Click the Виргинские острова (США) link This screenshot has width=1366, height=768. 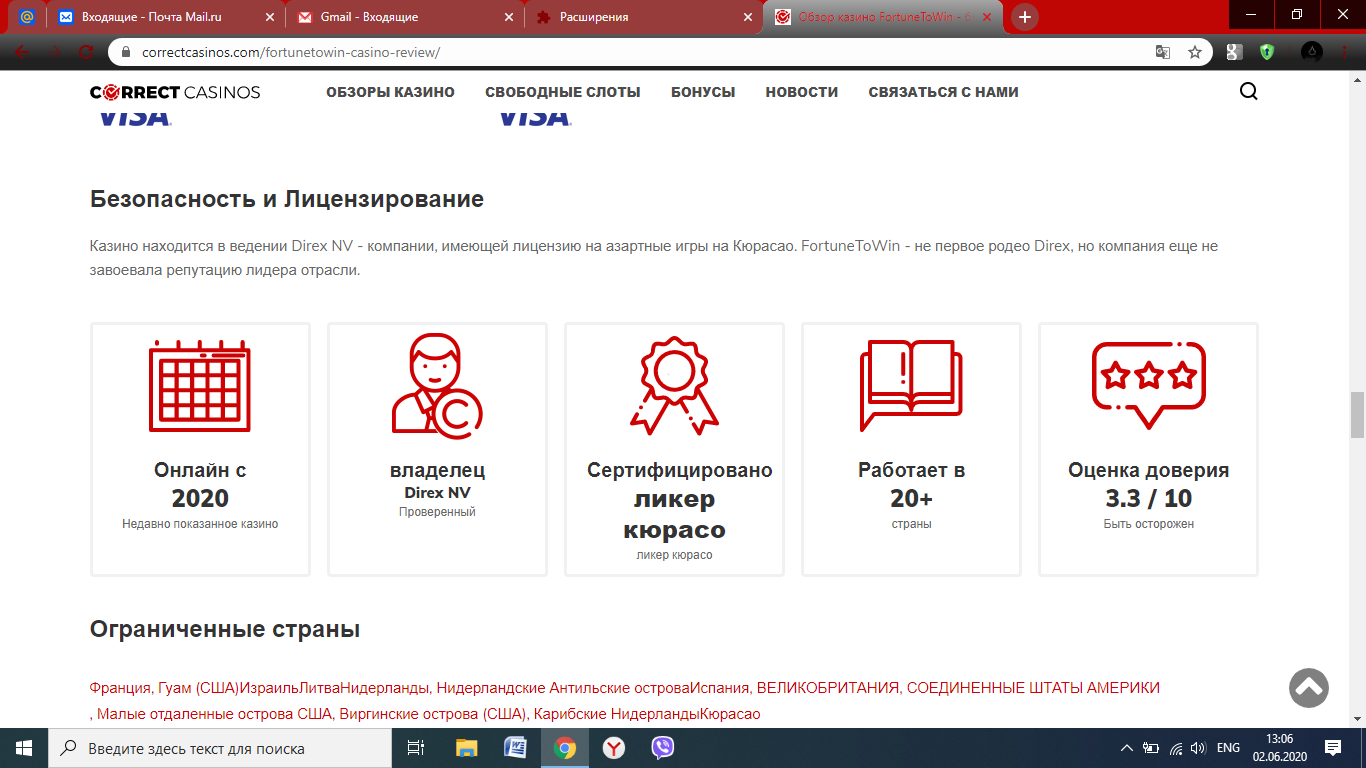(433, 714)
